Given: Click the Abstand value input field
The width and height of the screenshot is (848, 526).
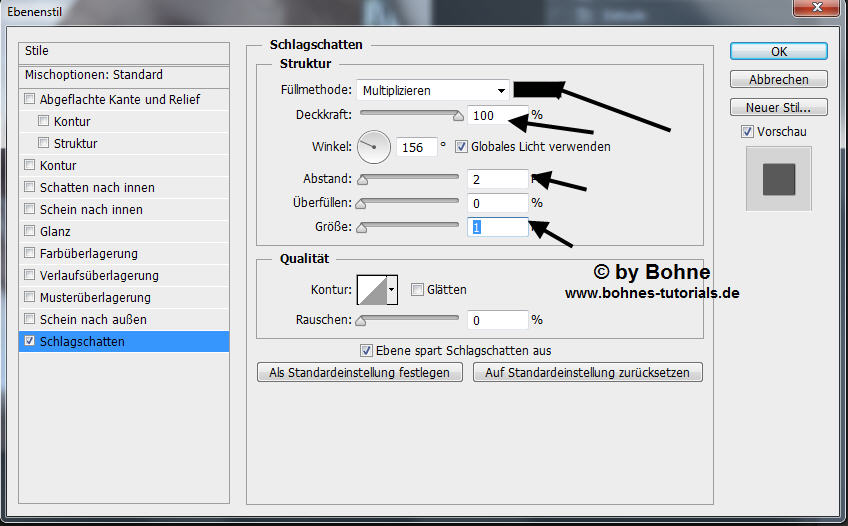Looking at the screenshot, I should click(x=497, y=179).
